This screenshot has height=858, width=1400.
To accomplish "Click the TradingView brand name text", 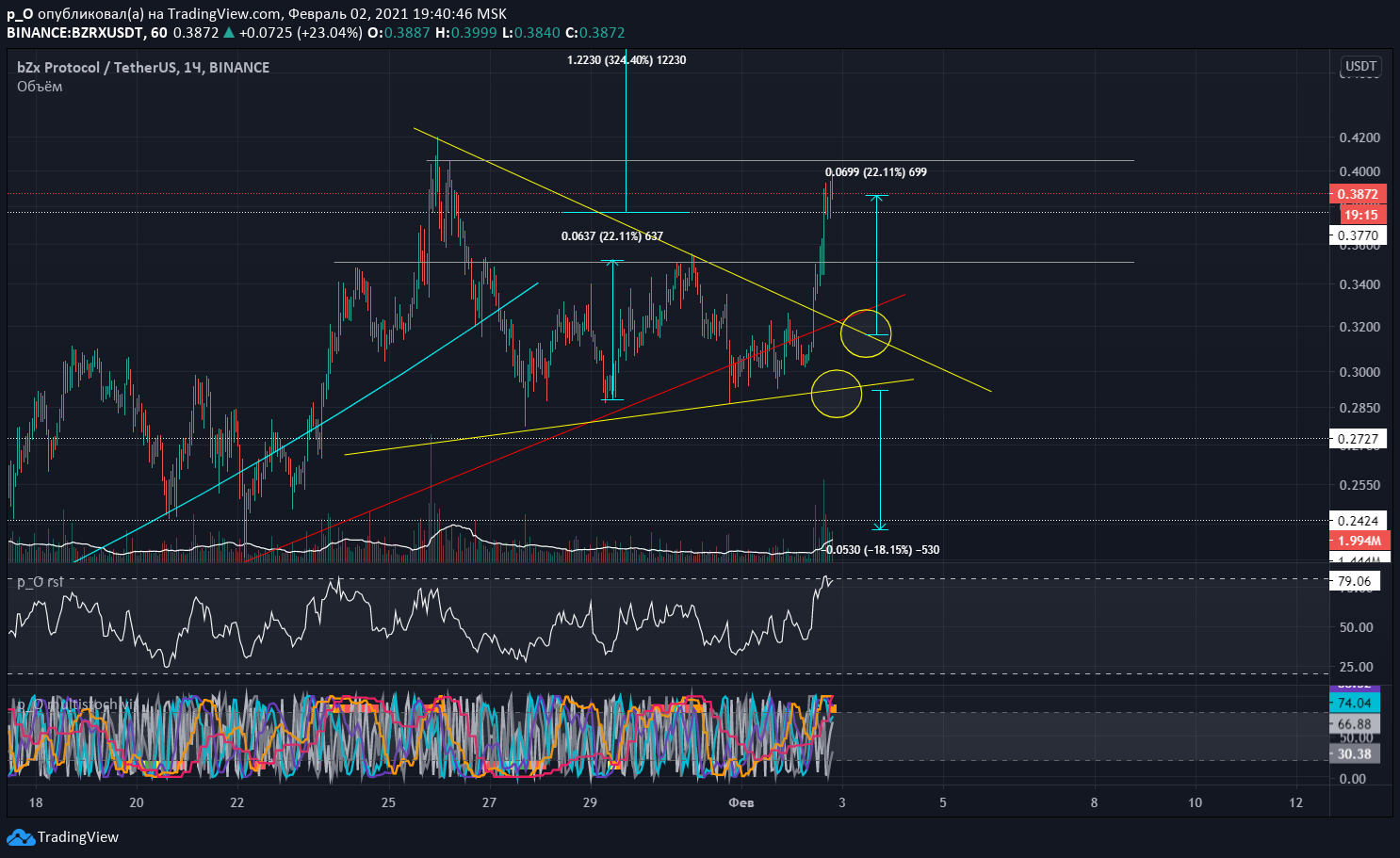I will point(78,837).
